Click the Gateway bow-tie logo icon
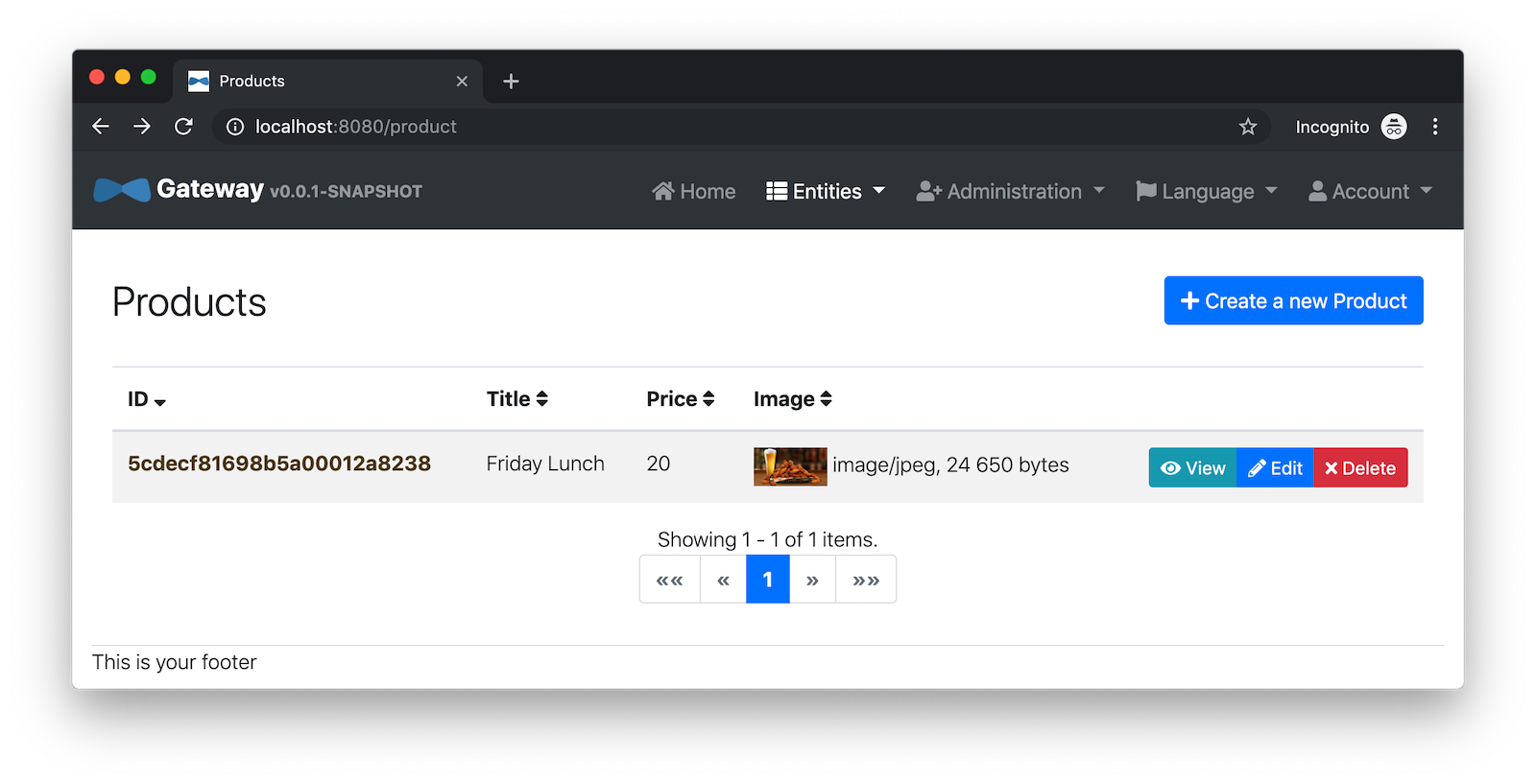1536x784 pixels. (x=122, y=190)
